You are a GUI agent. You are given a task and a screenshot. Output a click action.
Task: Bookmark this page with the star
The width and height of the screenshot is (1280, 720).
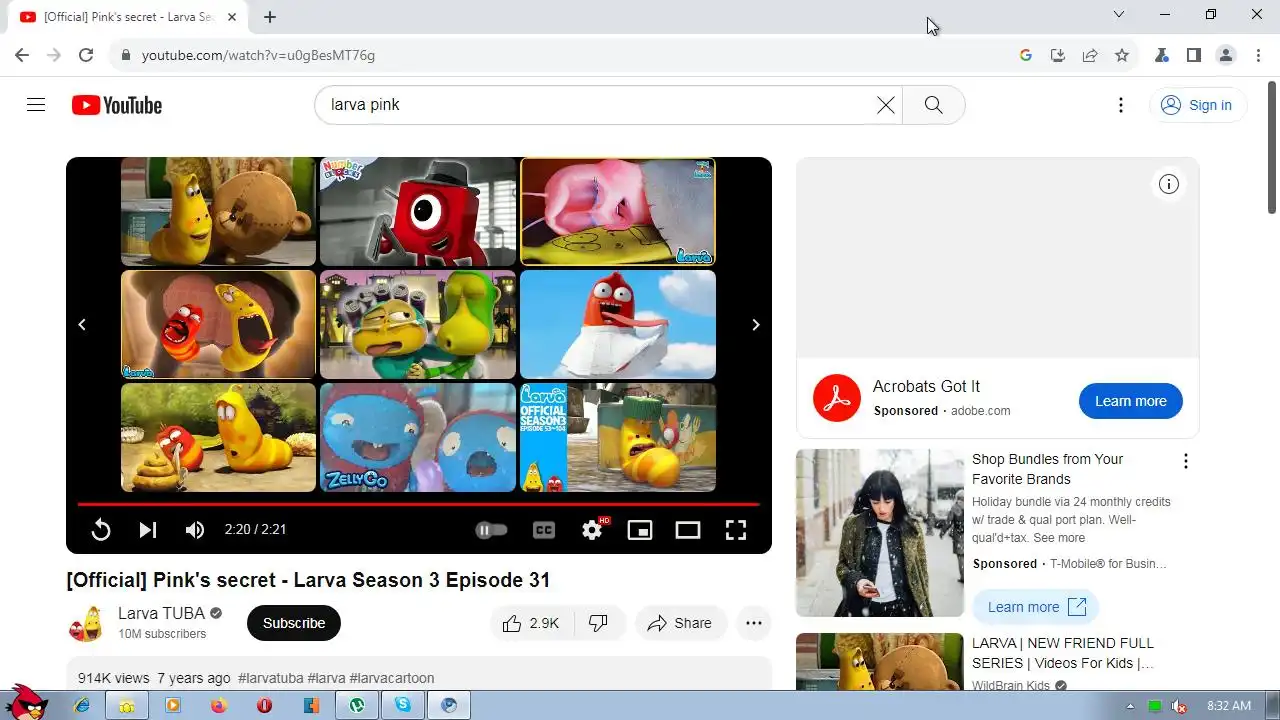tap(1122, 55)
